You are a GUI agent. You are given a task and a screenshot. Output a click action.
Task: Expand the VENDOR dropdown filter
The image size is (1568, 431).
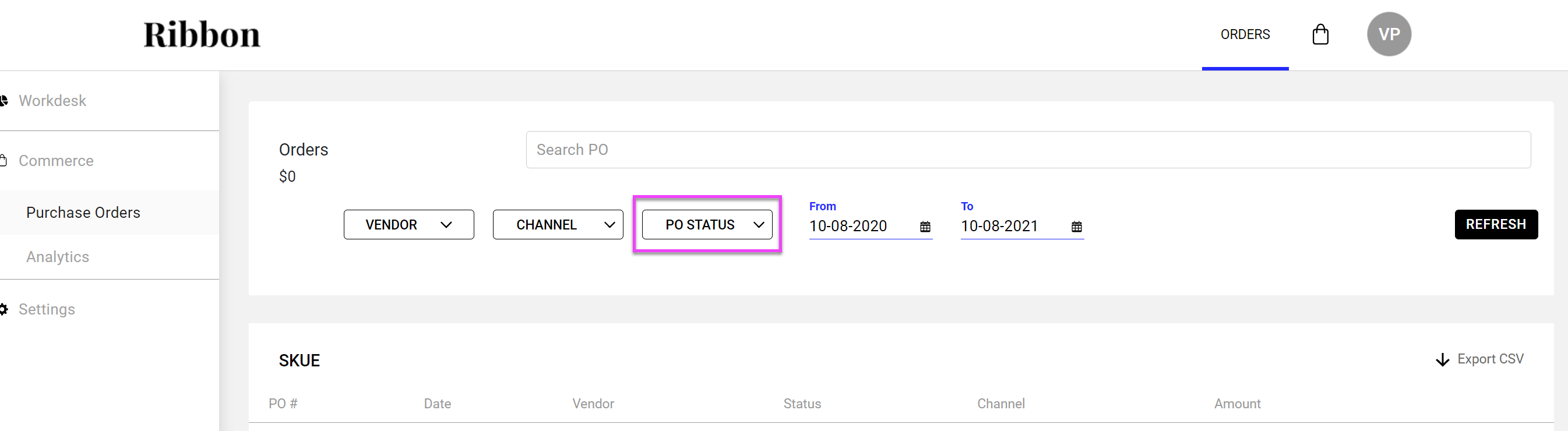click(x=408, y=225)
